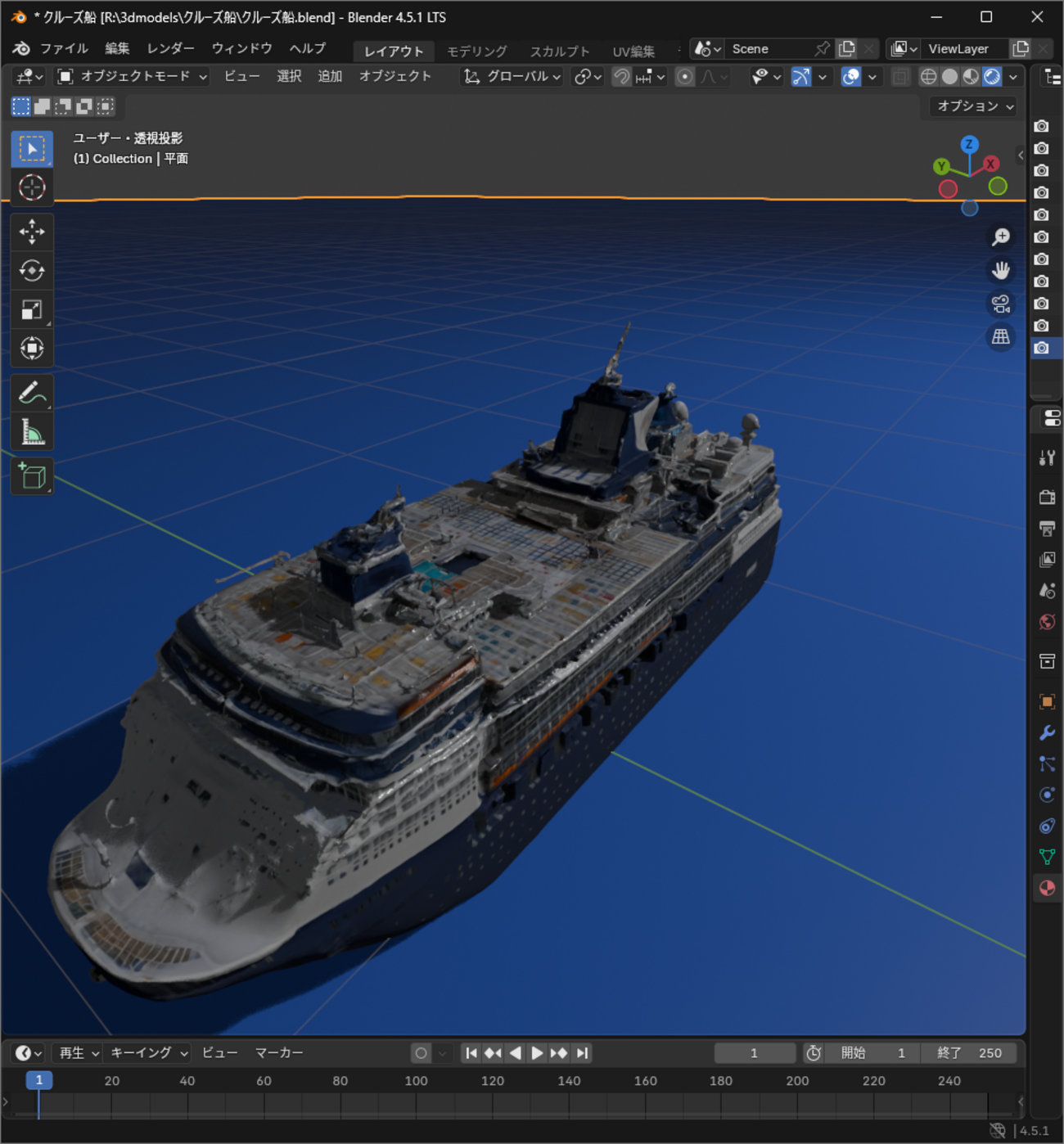Activate the Annotate pencil tool
Screen dimensions: 1064x1144
tap(32, 394)
